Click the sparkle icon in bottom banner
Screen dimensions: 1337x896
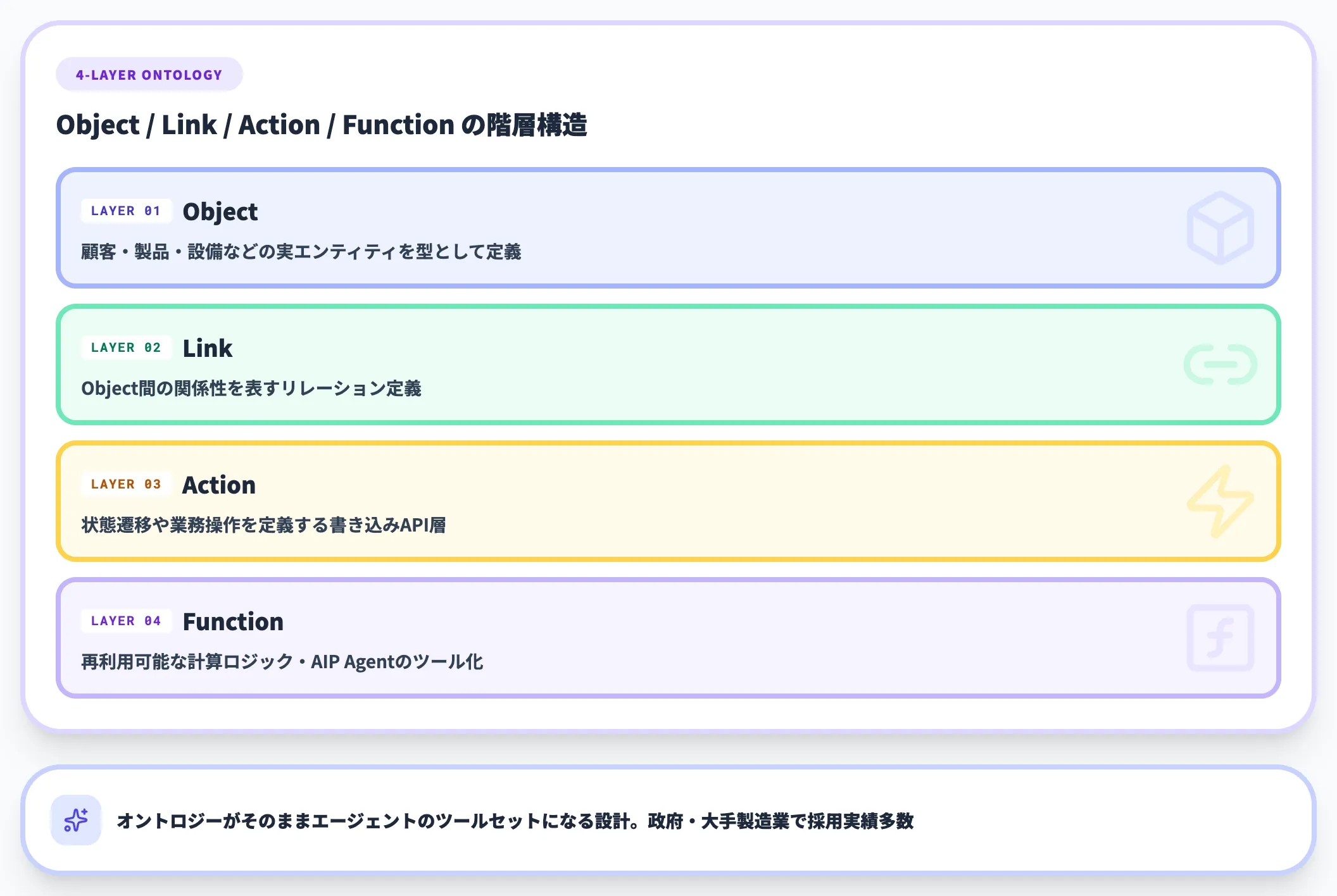76,820
